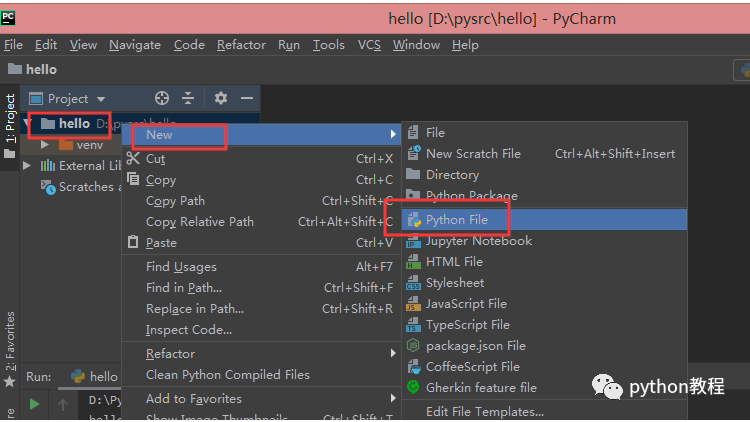Open the File menu

13,45
